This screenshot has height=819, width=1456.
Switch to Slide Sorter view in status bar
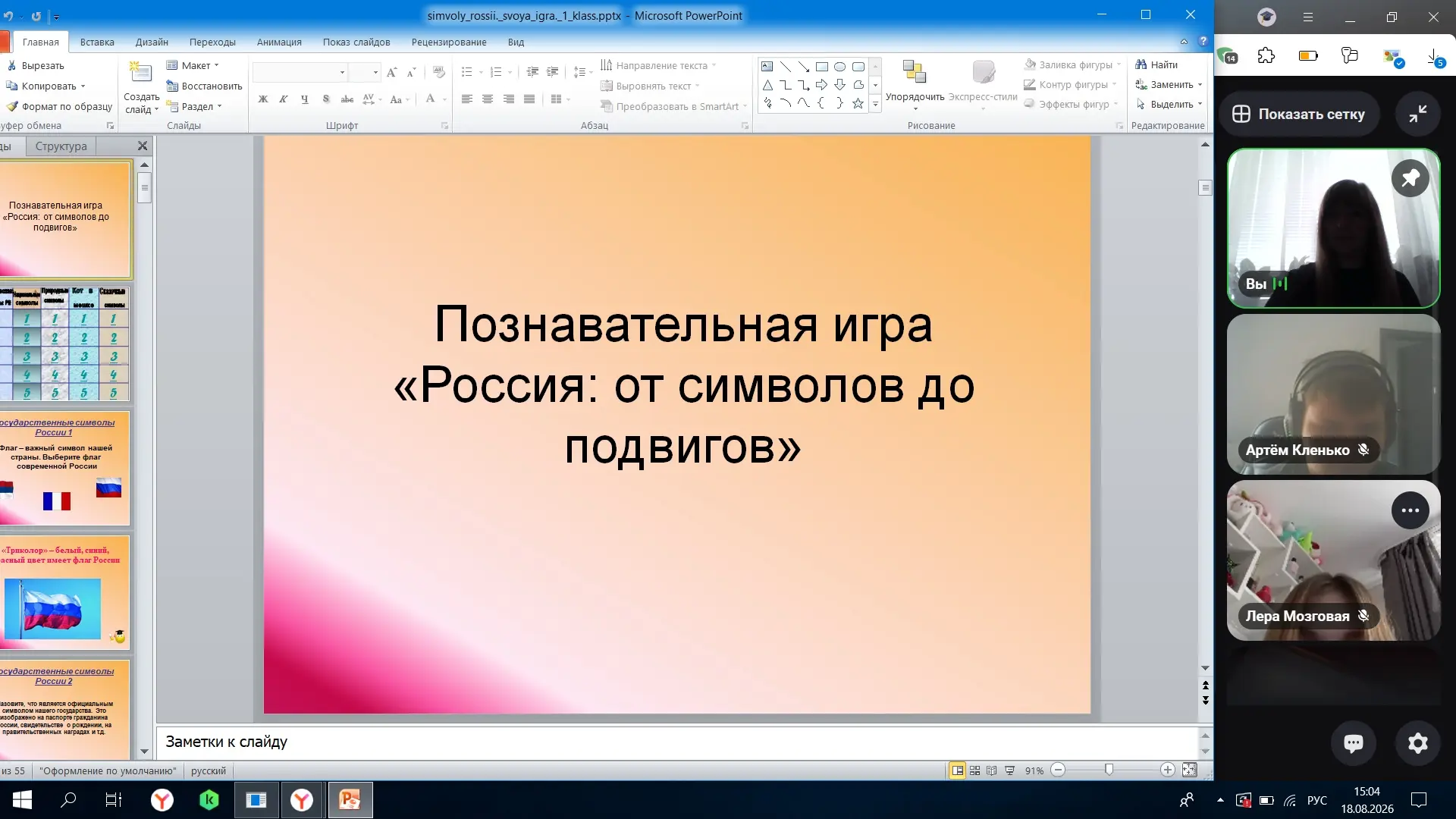(x=975, y=770)
